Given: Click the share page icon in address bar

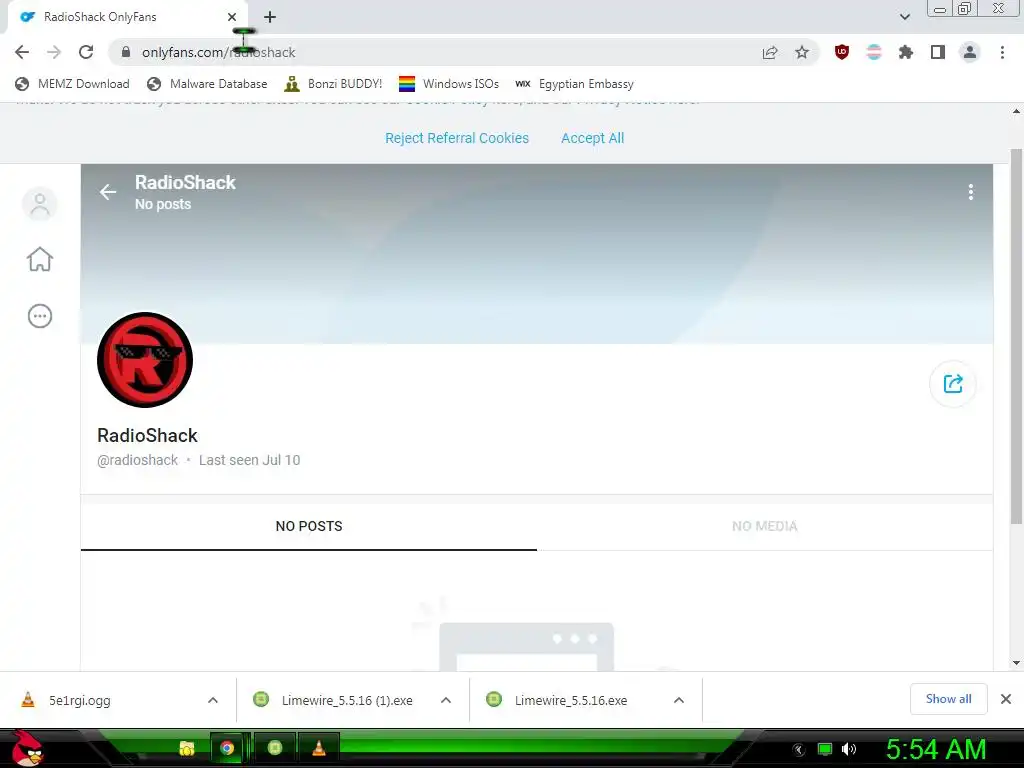Looking at the screenshot, I should click(770, 52).
